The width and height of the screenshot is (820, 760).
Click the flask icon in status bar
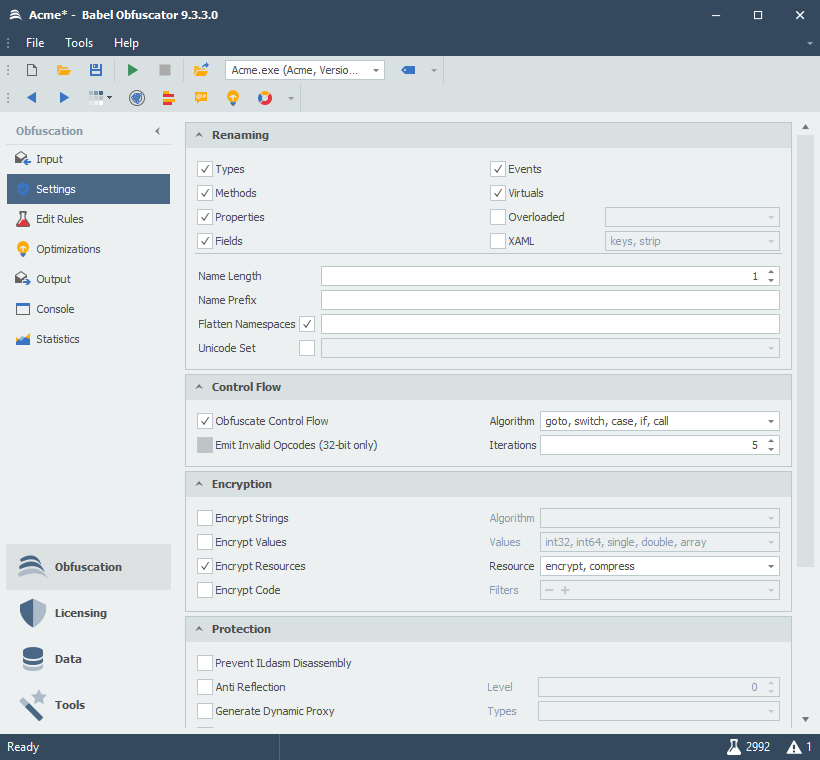733,747
